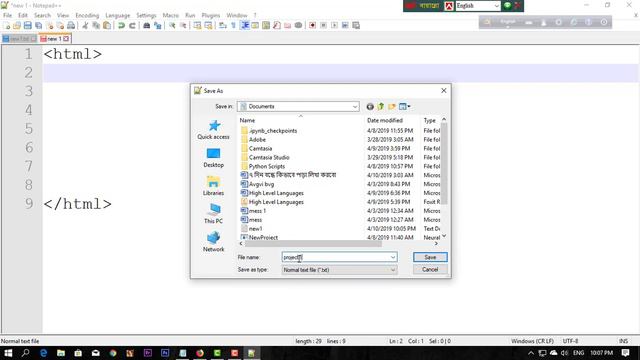Switch to the first document tab
The width and height of the screenshot is (640, 360).
pos(19,39)
